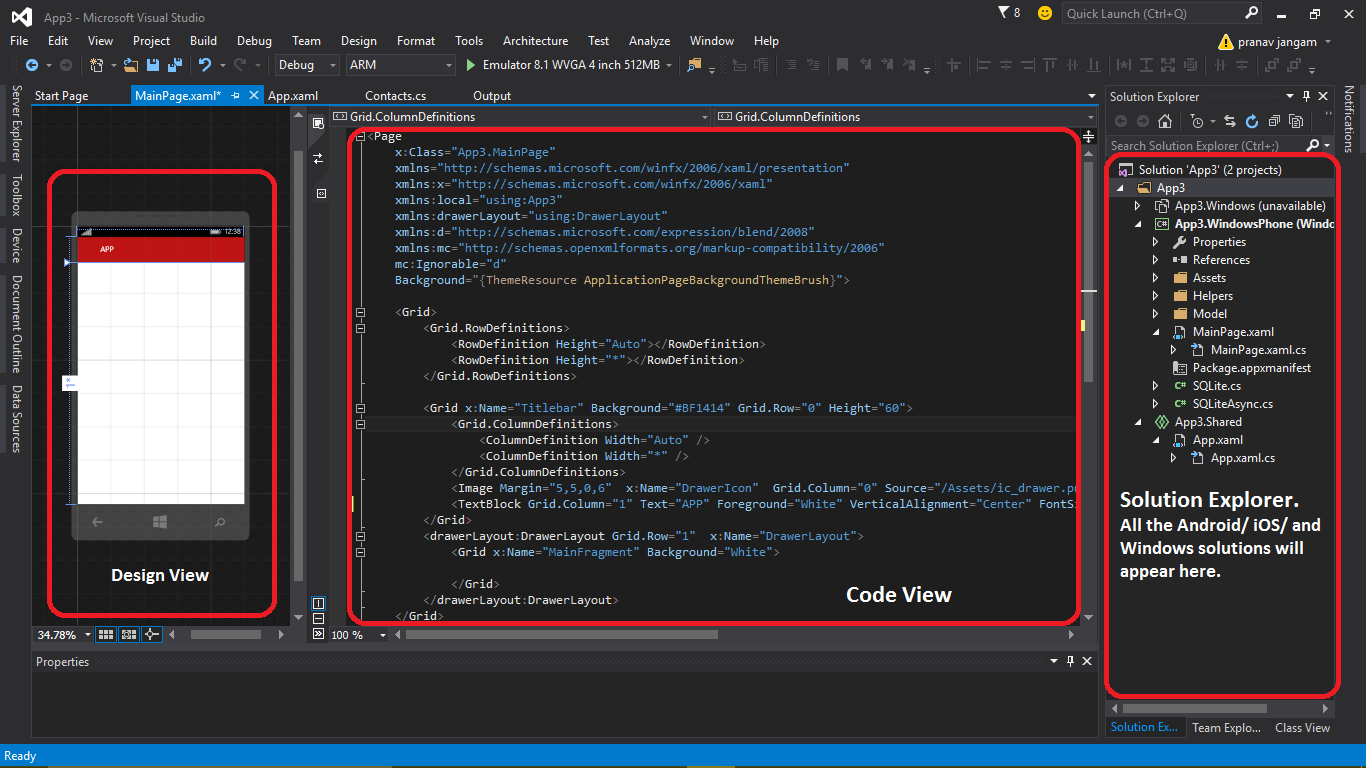This screenshot has width=1366, height=768.
Task: Switch to the Class View bottom tab
Action: [1302, 728]
